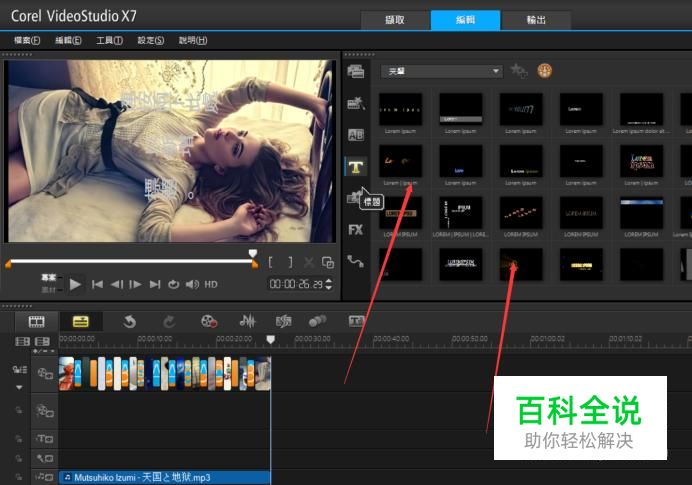
Task: Click the timeline playhead marker on ruler
Action: [271, 339]
